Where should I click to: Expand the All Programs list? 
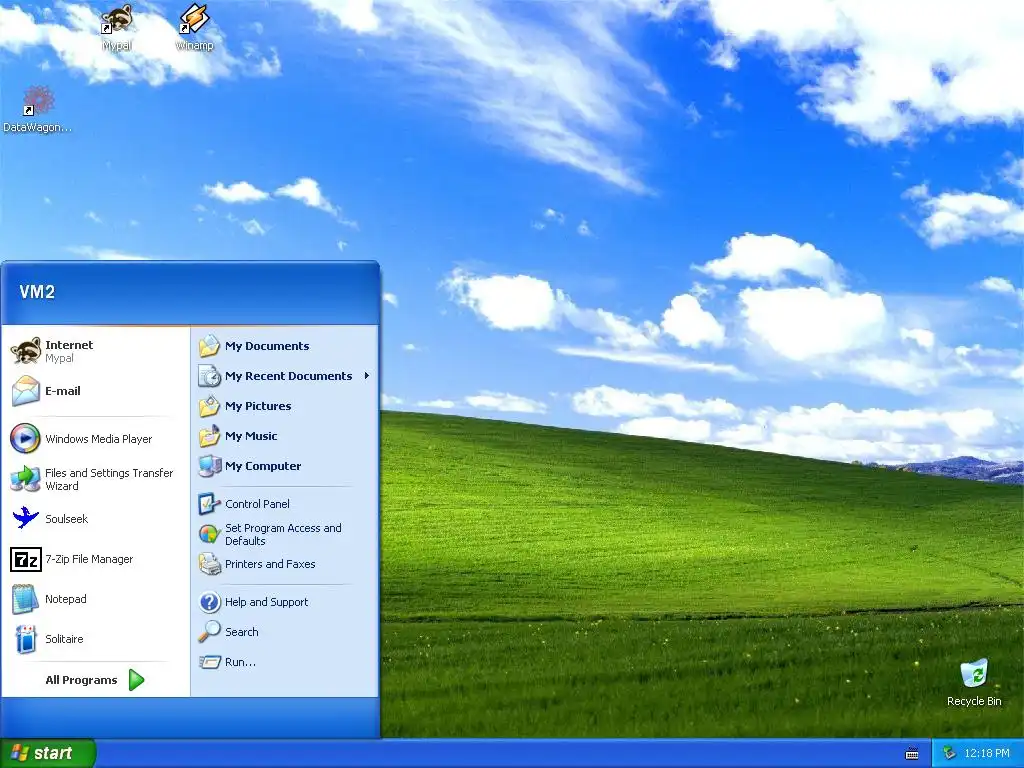click(x=95, y=680)
